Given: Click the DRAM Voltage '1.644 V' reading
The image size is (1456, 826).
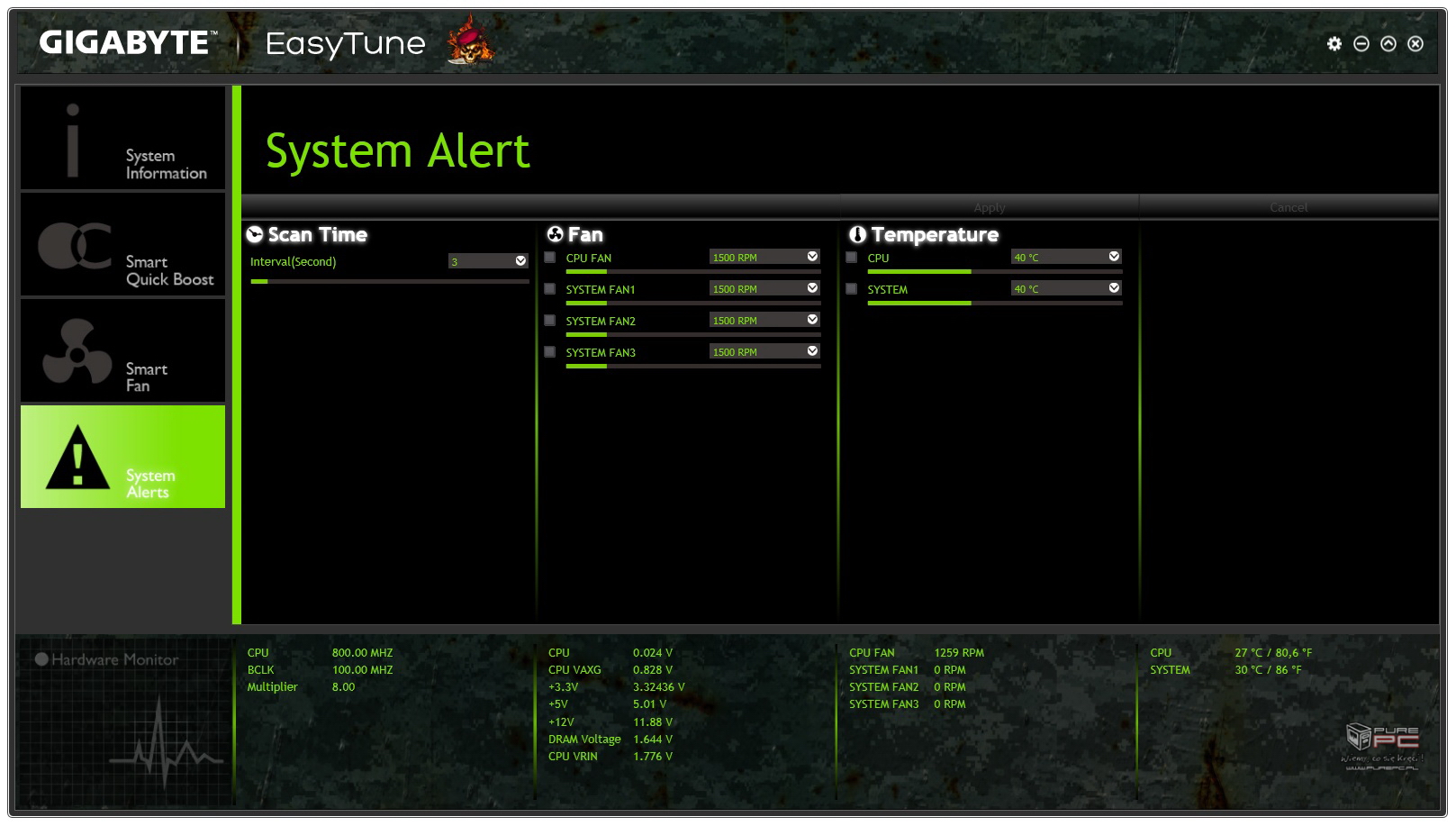Looking at the screenshot, I should [x=652, y=739].
